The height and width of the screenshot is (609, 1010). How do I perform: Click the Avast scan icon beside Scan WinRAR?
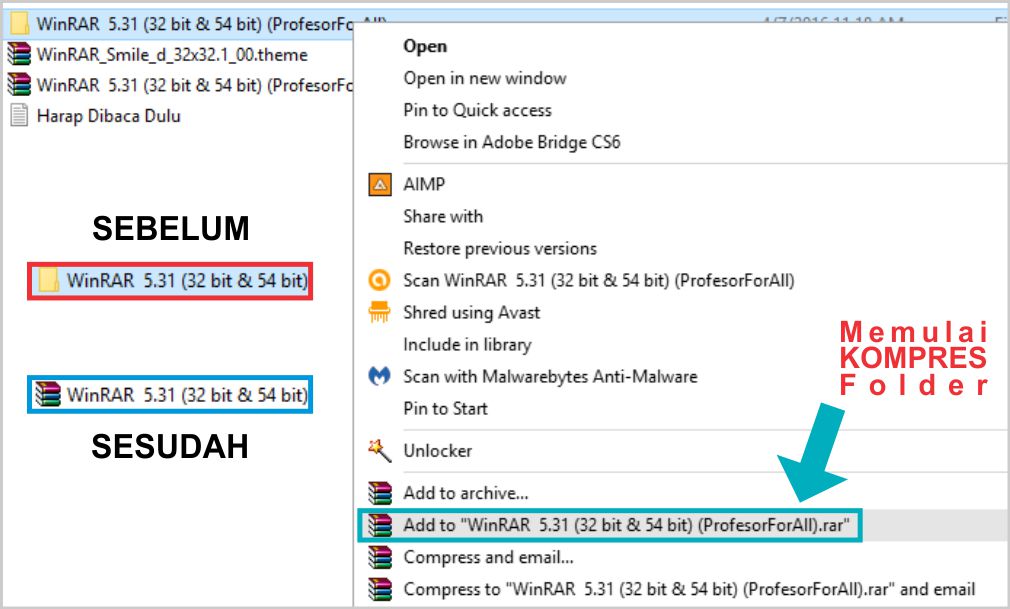point(379,280)
